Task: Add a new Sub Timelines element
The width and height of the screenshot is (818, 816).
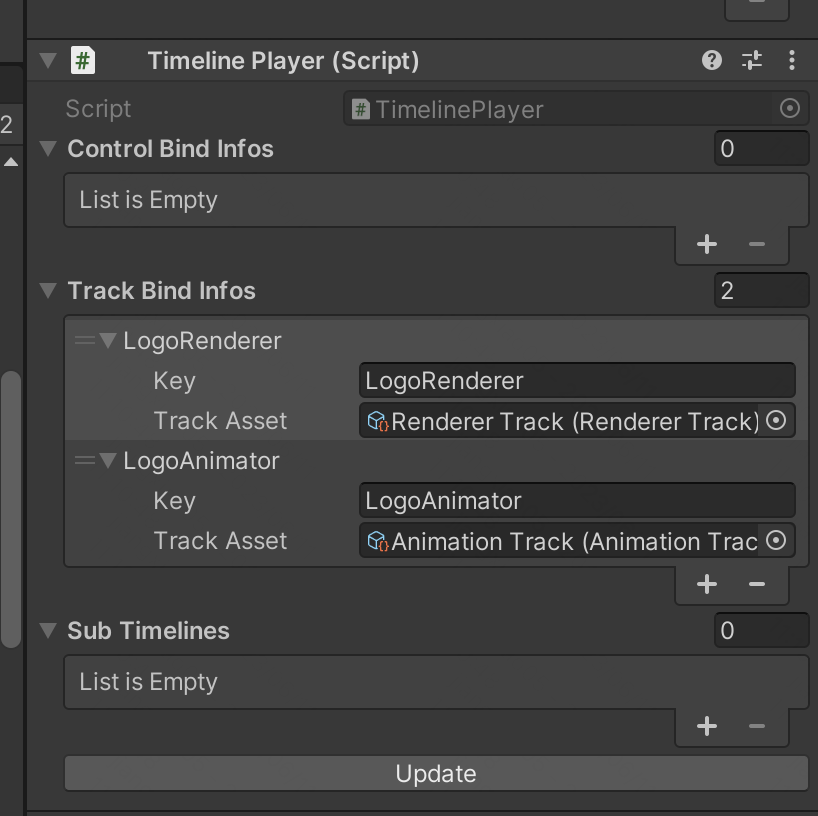Action: coord(707,727)
